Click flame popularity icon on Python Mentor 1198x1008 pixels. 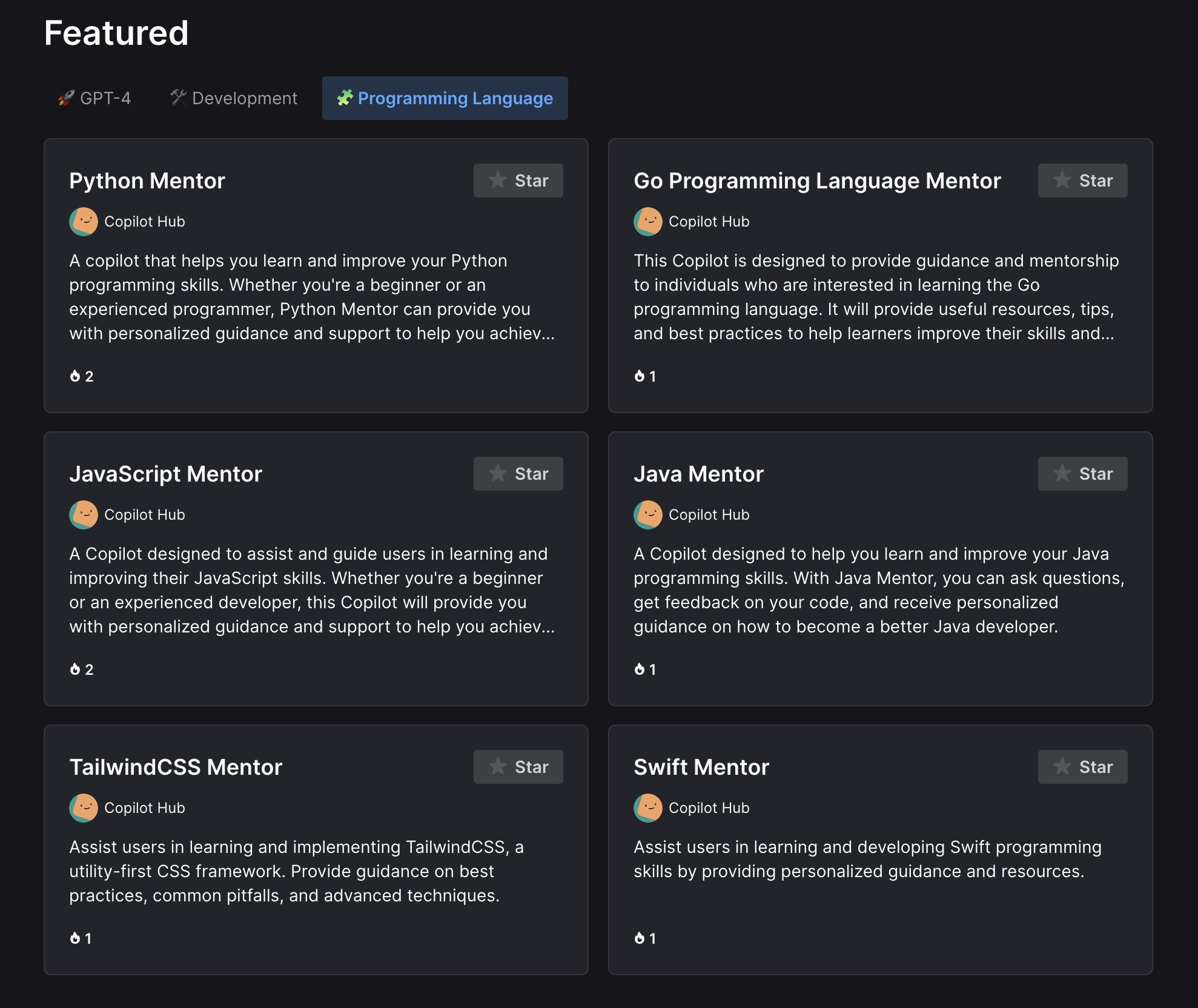[x=75, y=376]
